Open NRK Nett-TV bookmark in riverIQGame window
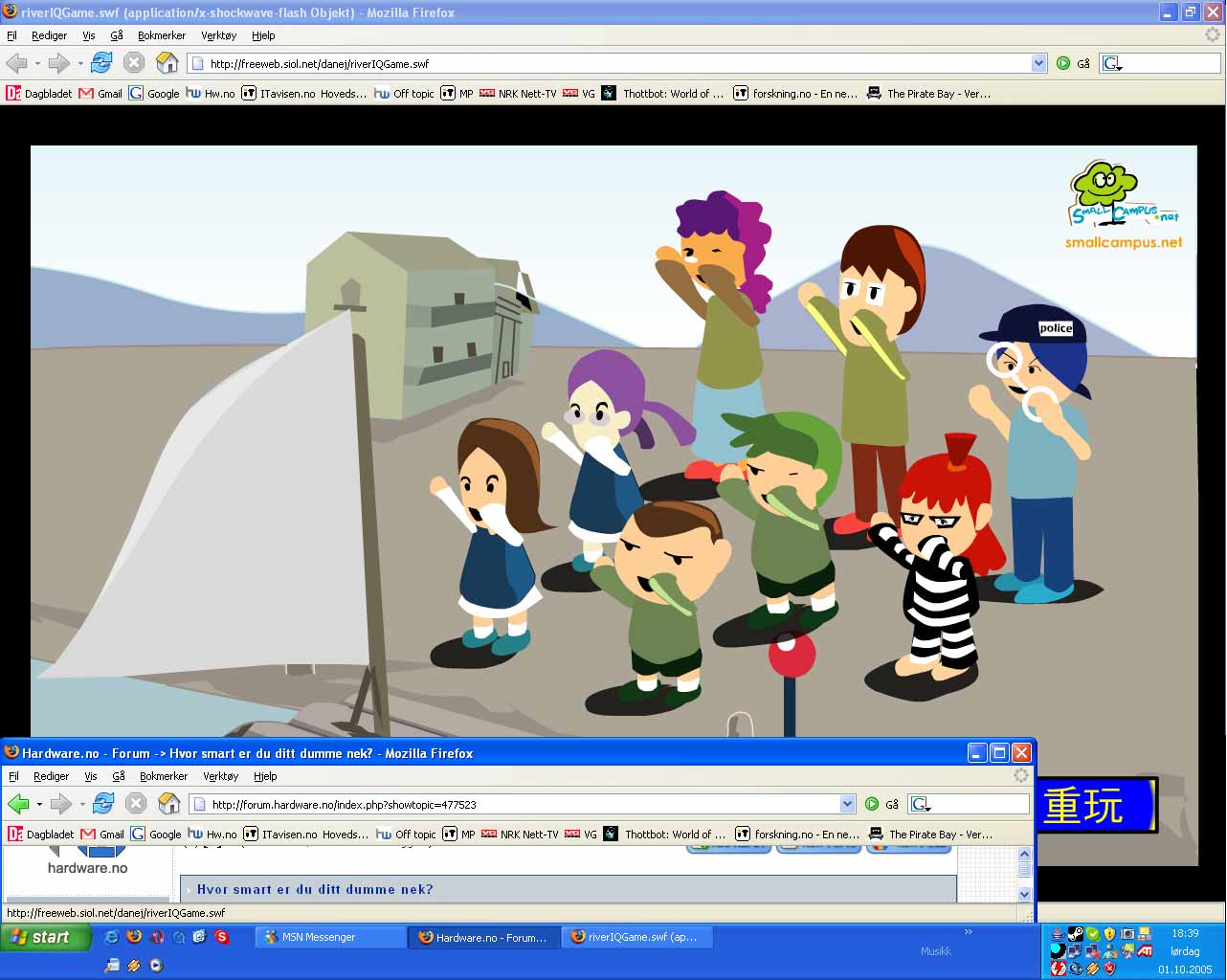The image size is (1227, 980). 518,93
